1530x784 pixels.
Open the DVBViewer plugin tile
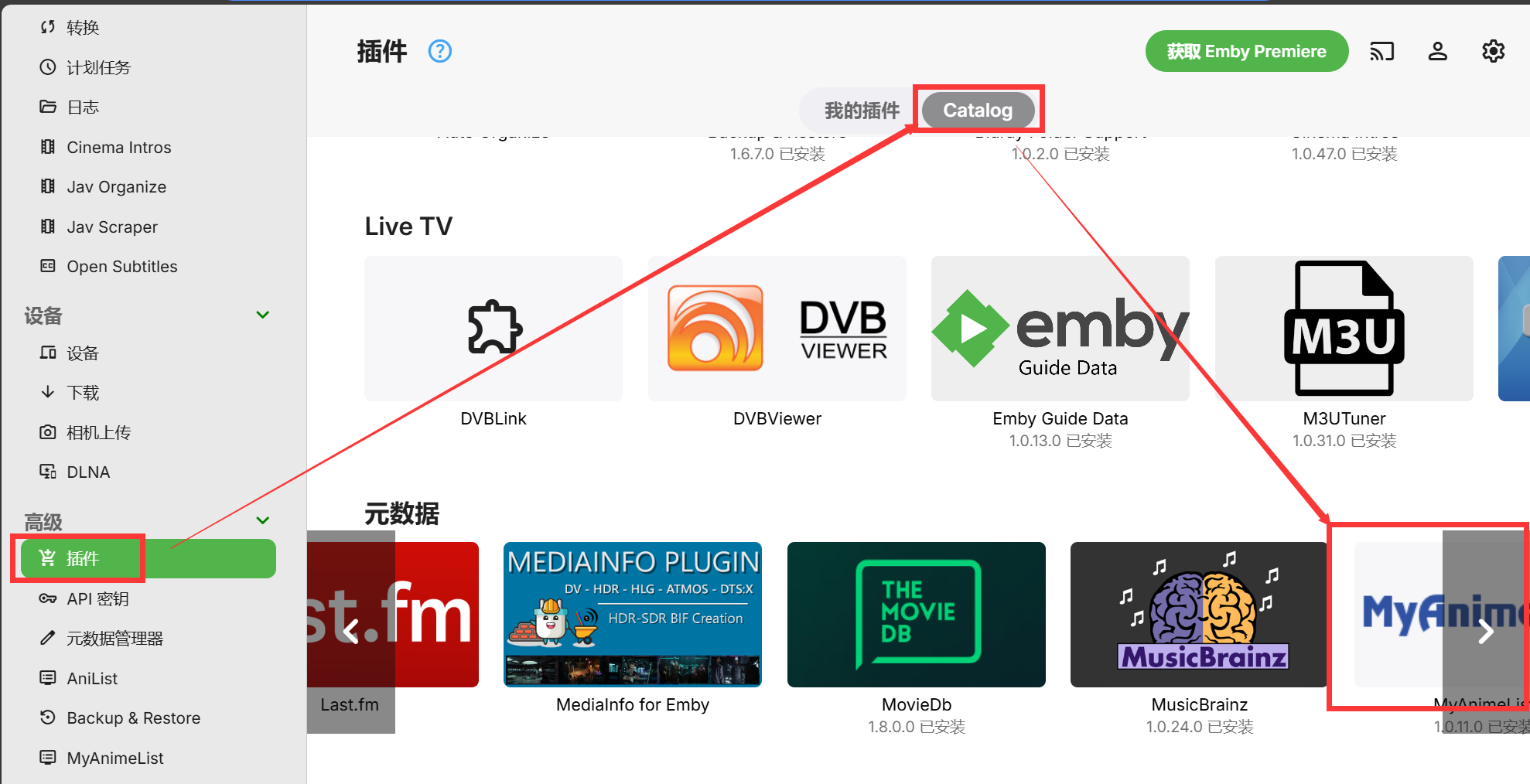[x=777, y=328]
